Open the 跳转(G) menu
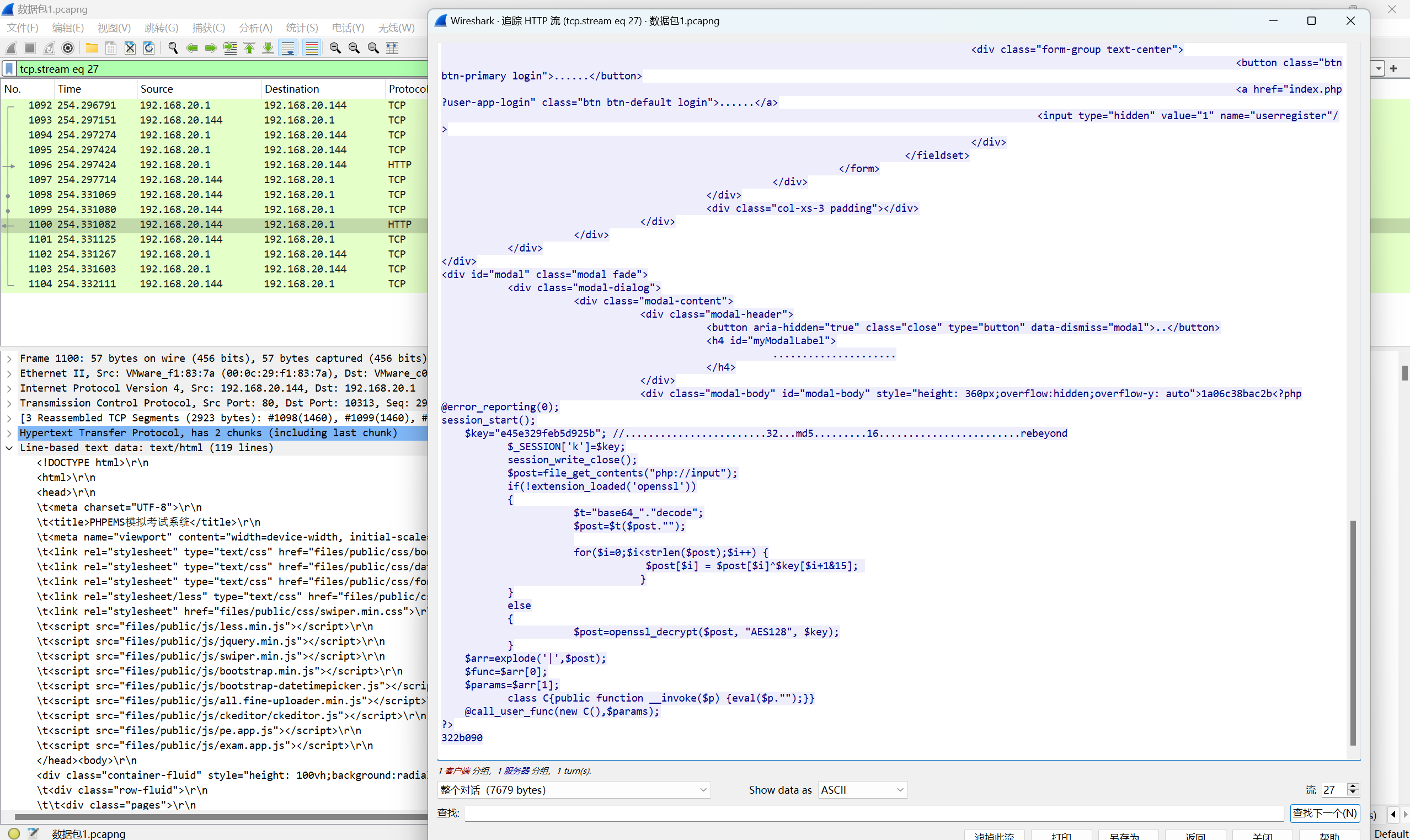This screenshot has width=1410, height=840. [161, 28]
